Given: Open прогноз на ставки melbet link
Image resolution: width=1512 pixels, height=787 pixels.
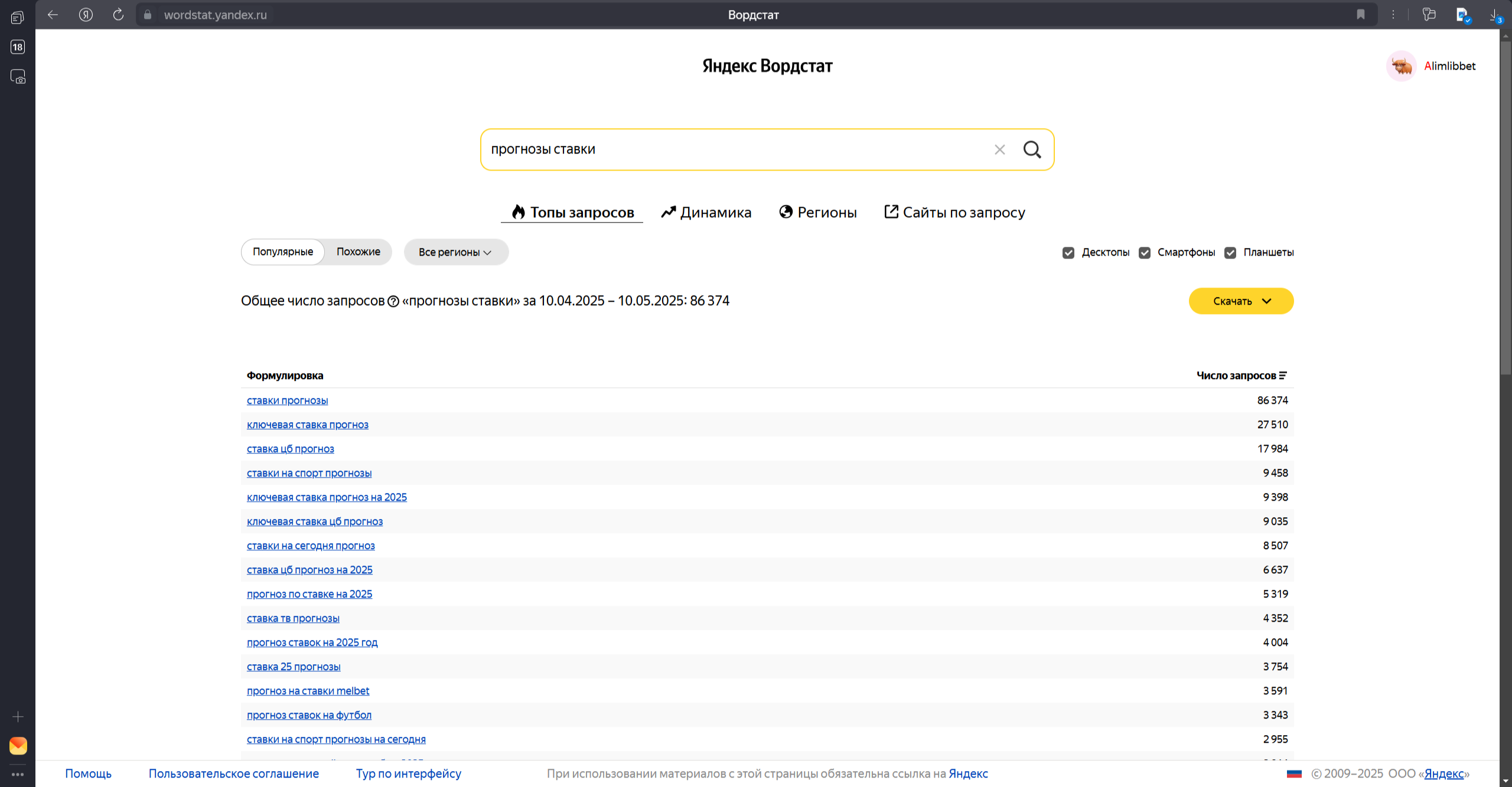Looking at the screenshot, I should 308,691.
